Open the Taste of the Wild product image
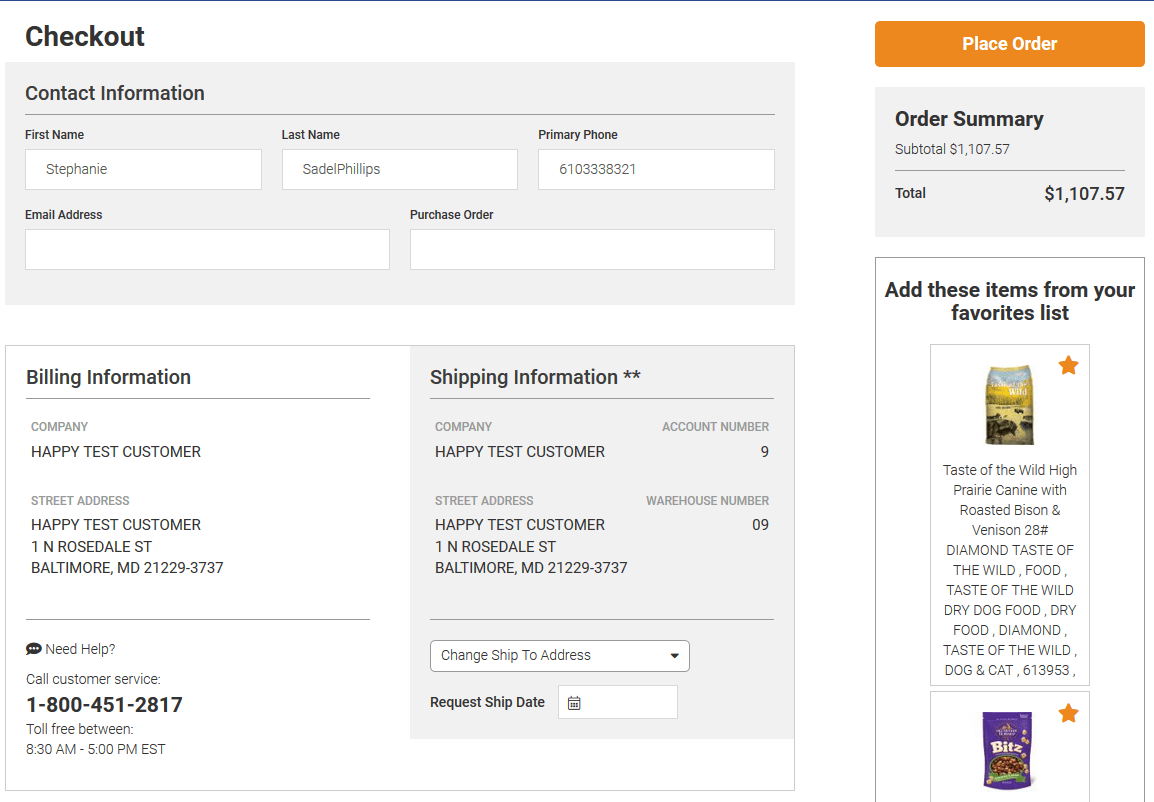This screenshot has height=802, width=1154. 1010,405
